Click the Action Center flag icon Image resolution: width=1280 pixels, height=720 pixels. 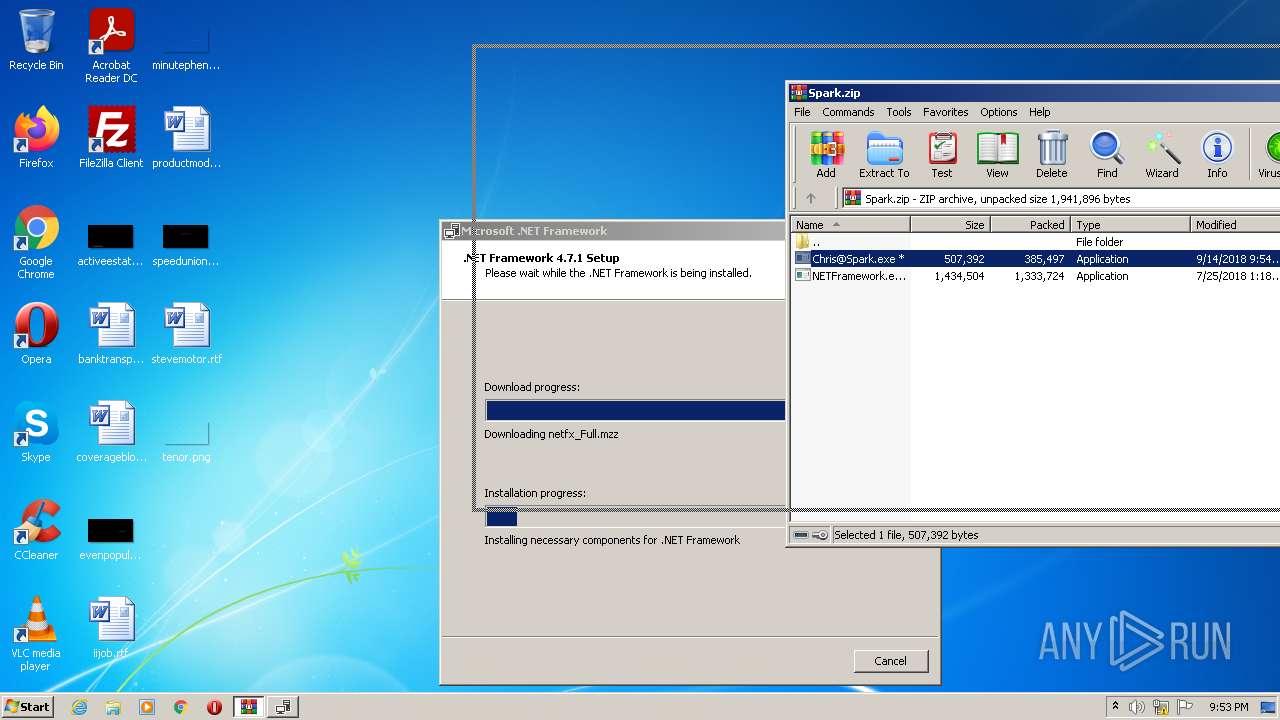[x=1185, y=707]
